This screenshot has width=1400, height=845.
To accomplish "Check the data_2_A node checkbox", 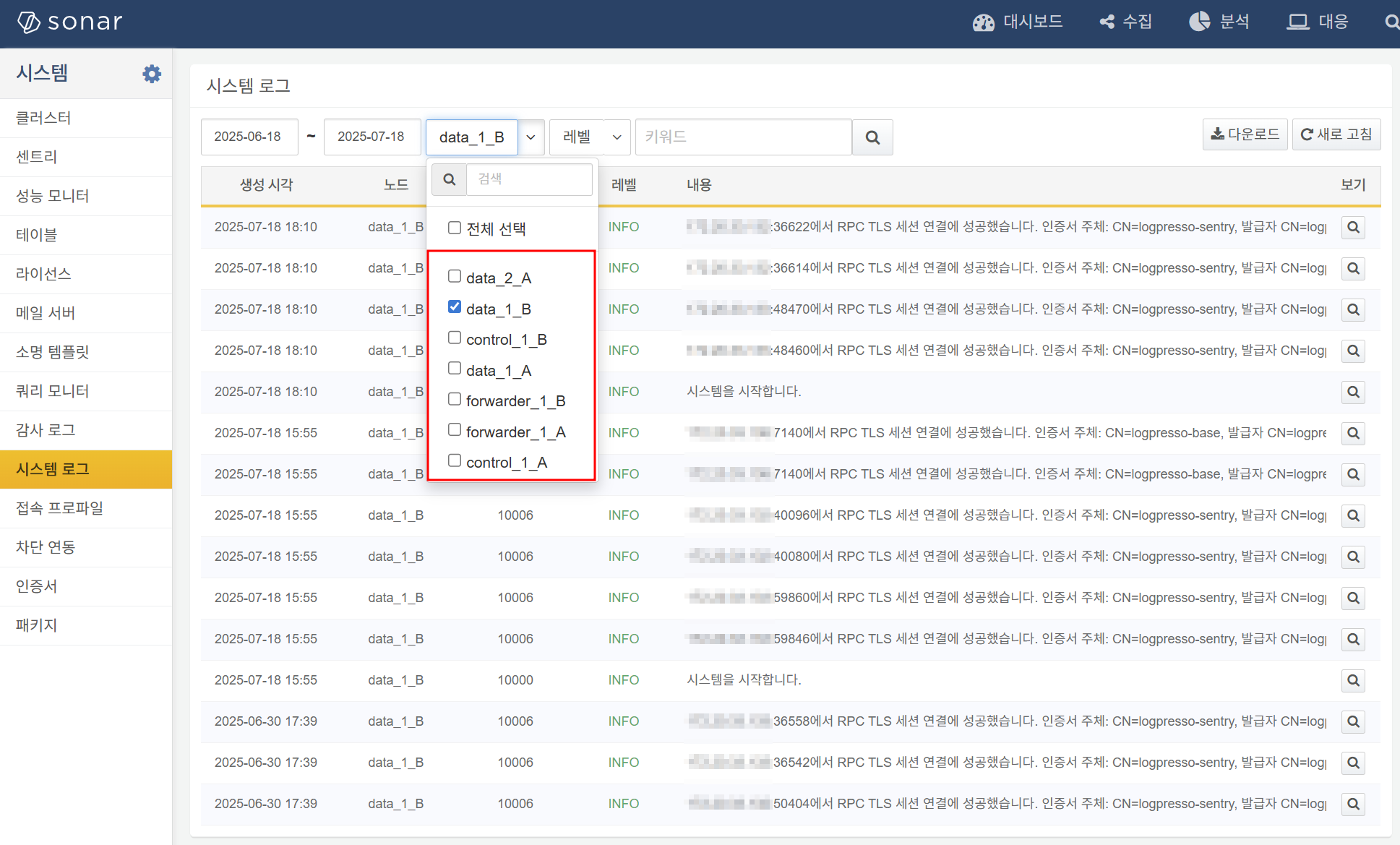I will pos(455,277).
